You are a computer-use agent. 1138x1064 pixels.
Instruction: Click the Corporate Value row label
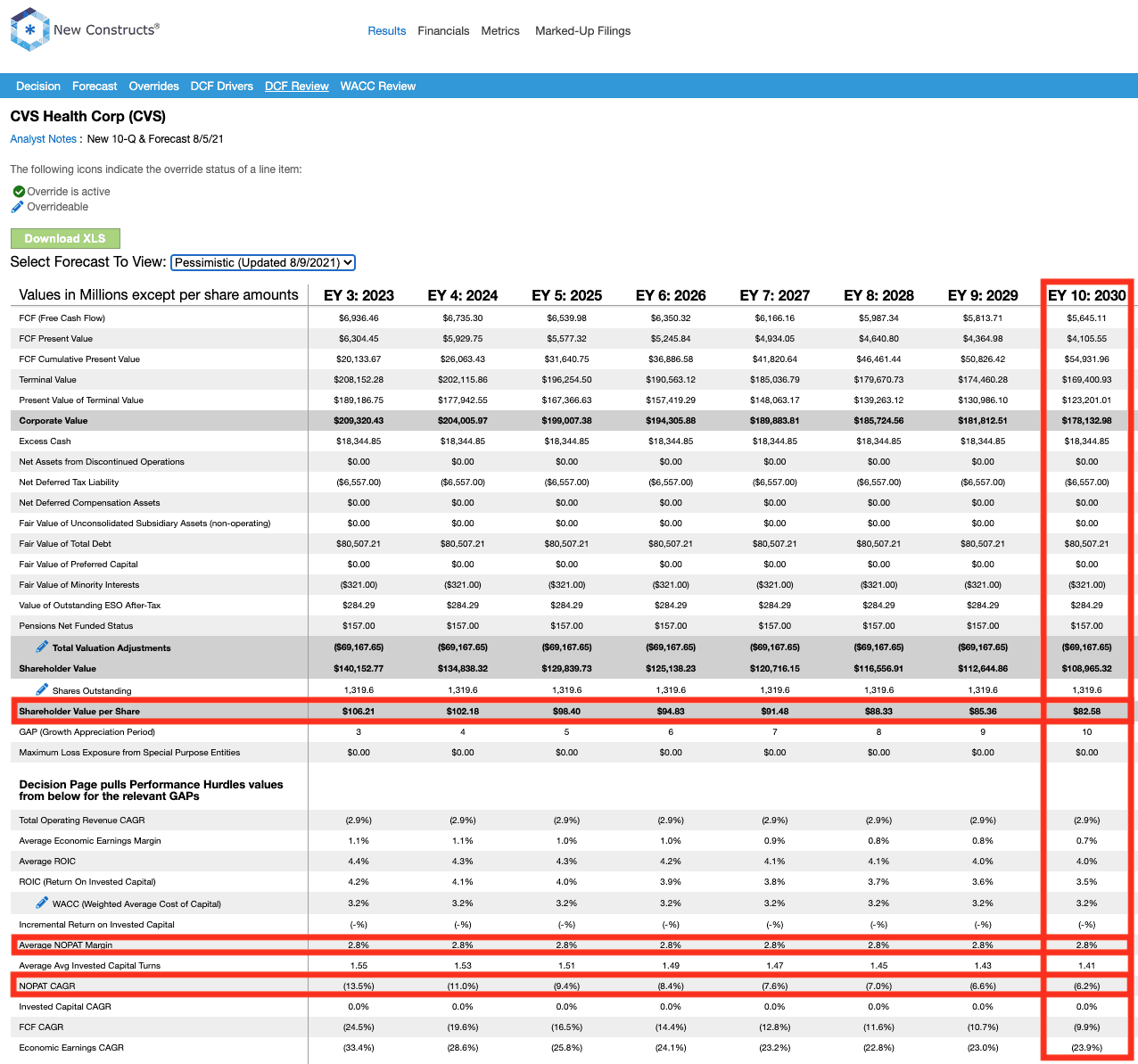(x=54, y=421)
